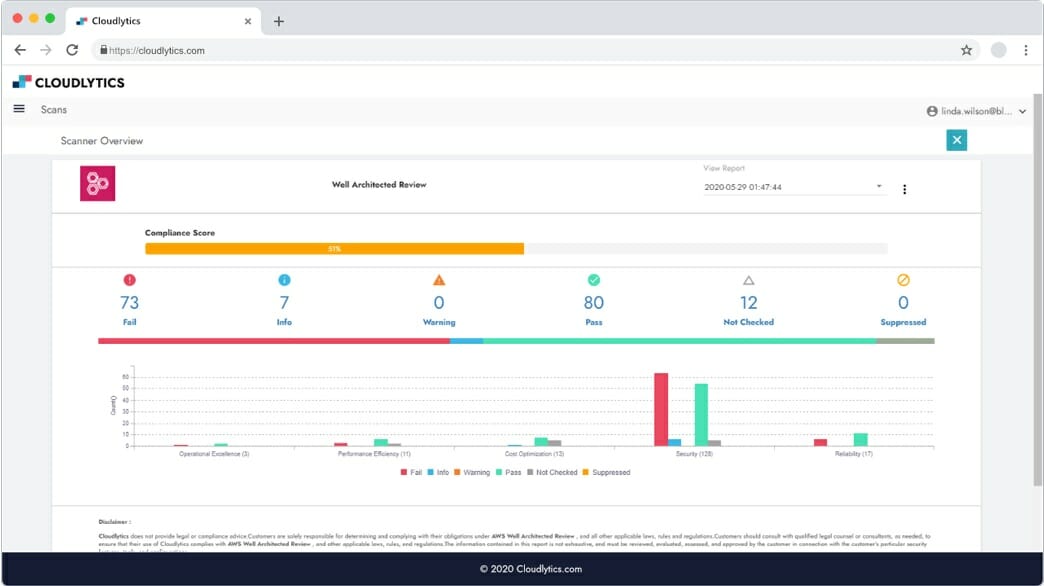Click the green Pass segment of status bar
The height and width of the screenshot is (586, 1044).
click(679, 341)
